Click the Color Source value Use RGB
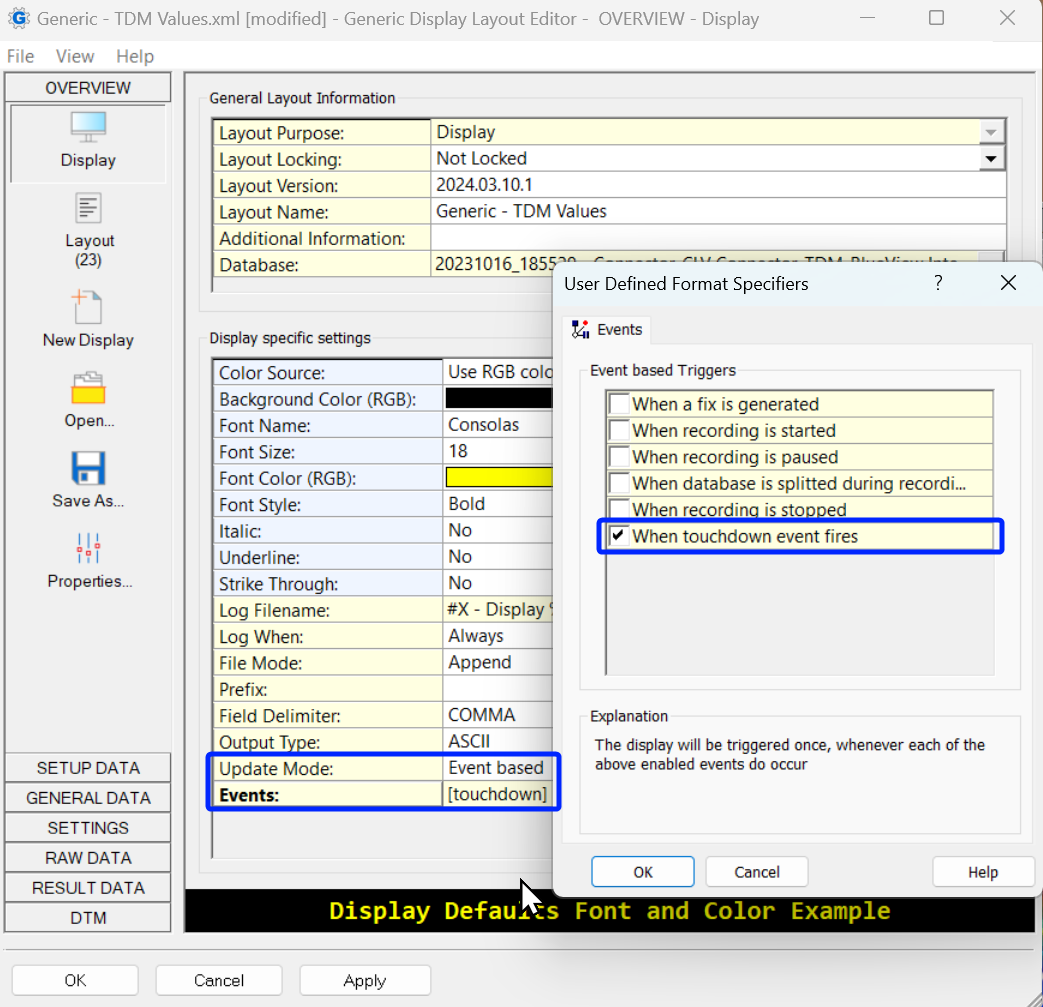 [x=498, y=372]
